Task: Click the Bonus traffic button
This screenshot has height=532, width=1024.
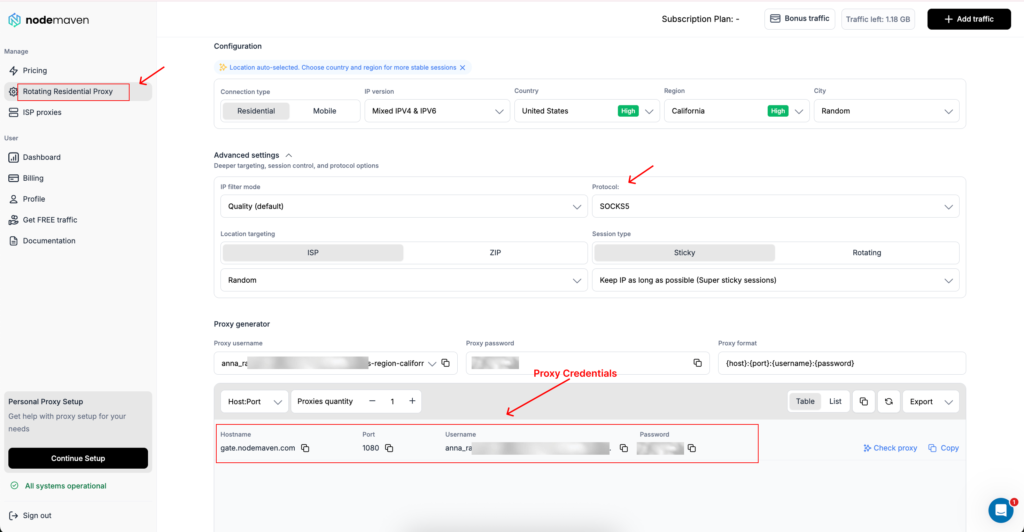Action: pyautogui.click(x=799, y=19)
